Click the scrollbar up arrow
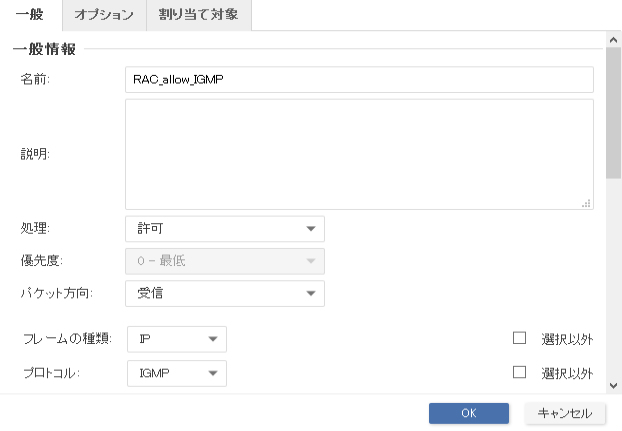Viewport: 622px width, 431px height. [x=613, y=38]
